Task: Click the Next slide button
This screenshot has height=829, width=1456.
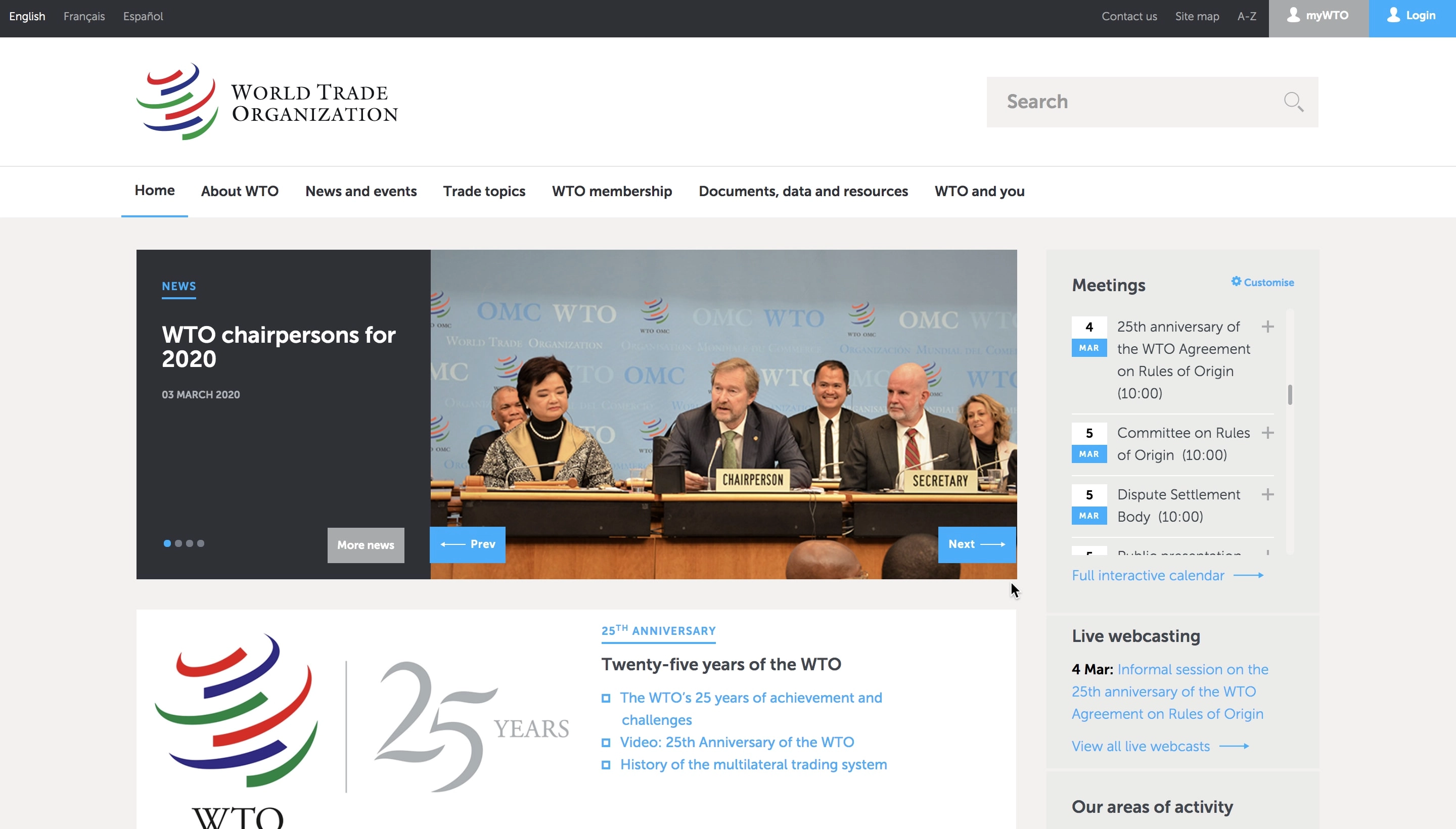Action: [x=977, y=544]
